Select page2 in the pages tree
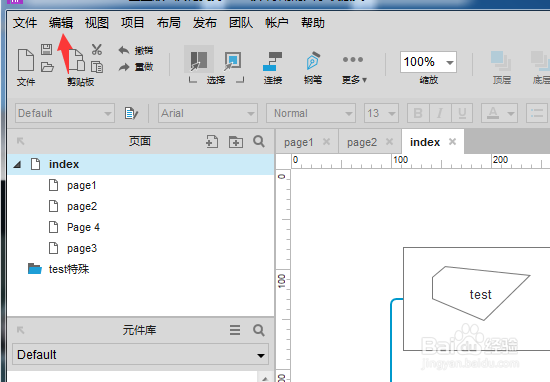The height and width of the screenshot is (382, 550). [x=82, y=206]
